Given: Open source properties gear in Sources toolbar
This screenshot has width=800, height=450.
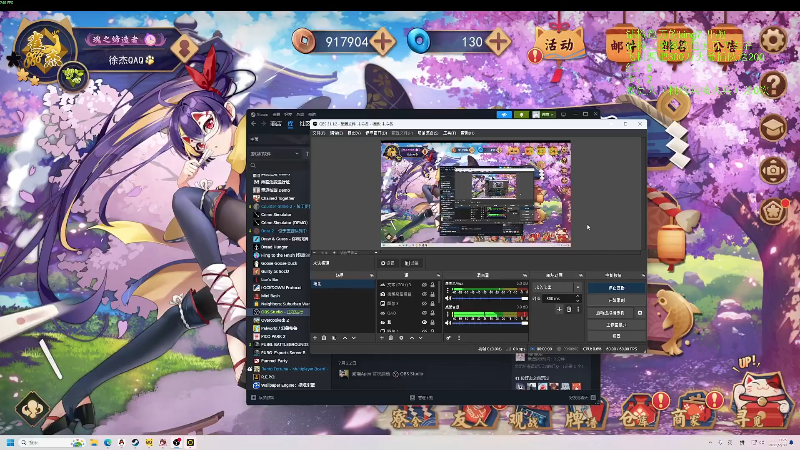Looking at the screenshot, I should point(401,338).
